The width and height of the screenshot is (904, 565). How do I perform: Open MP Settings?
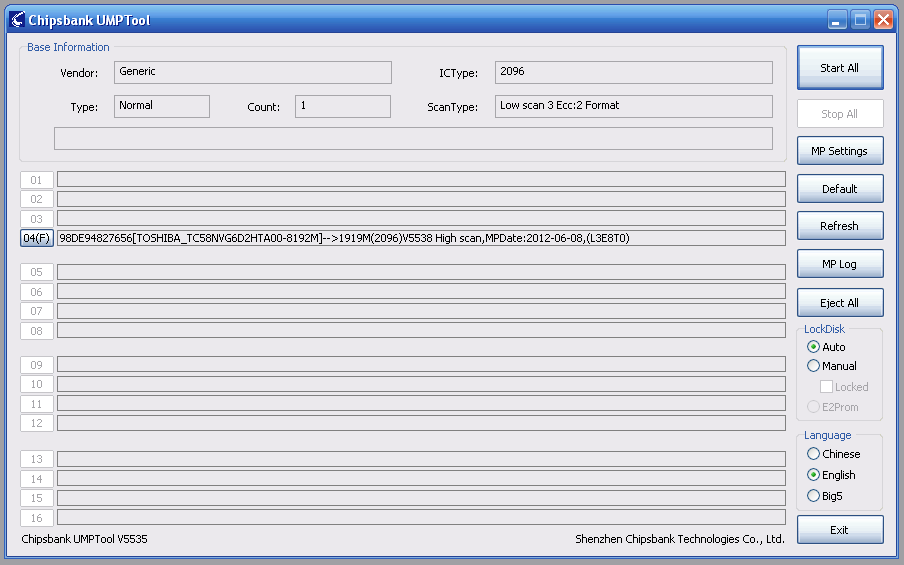[x=840, y=150]
